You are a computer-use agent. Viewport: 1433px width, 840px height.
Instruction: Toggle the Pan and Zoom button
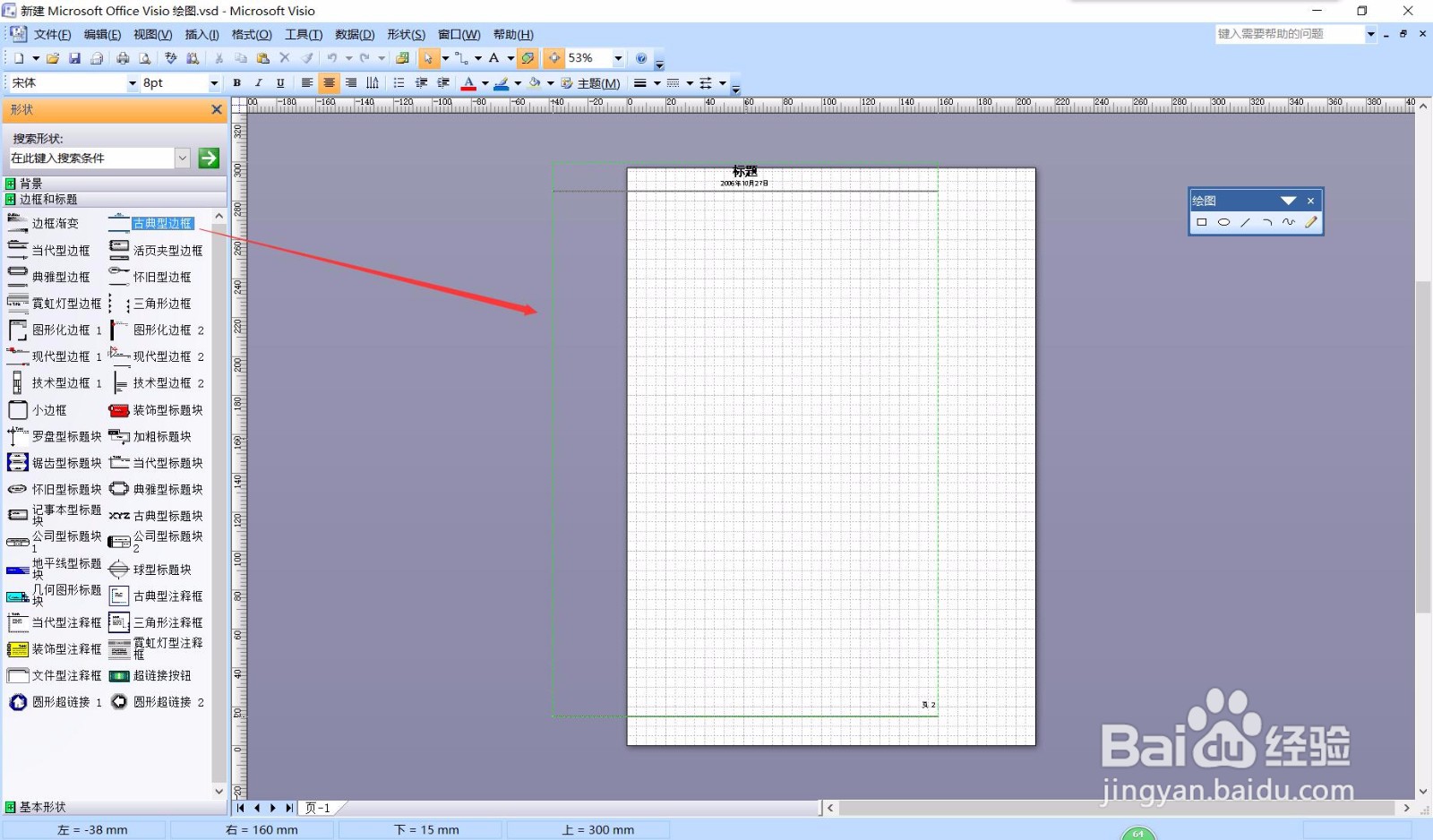(555, 58)
